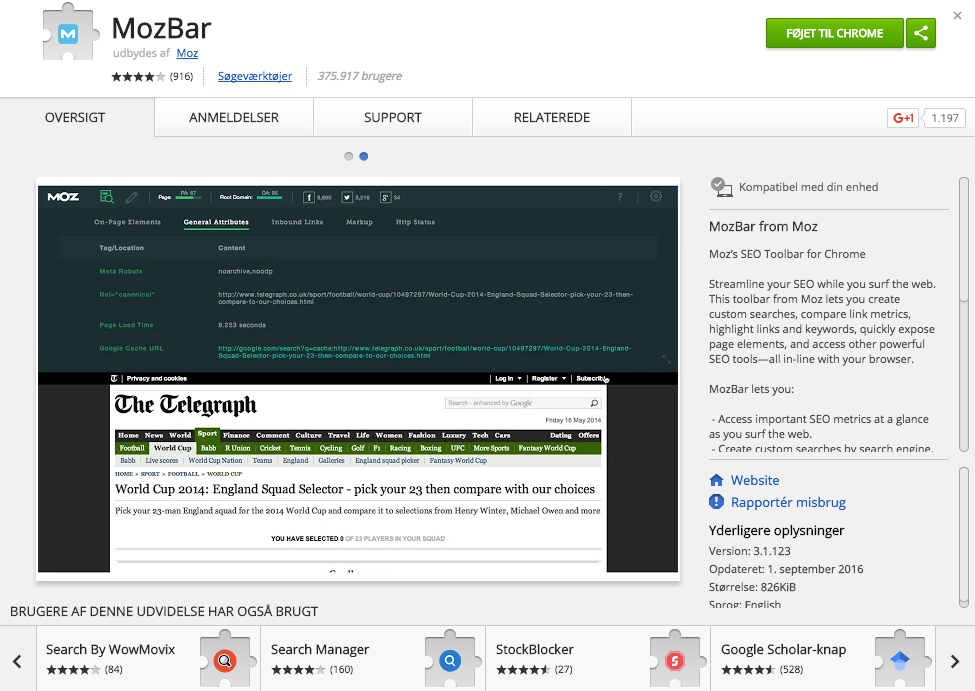975x691 pixels.
Task: Click the Opdateret: 1. september 2016 text
Action: click(786, 569)
